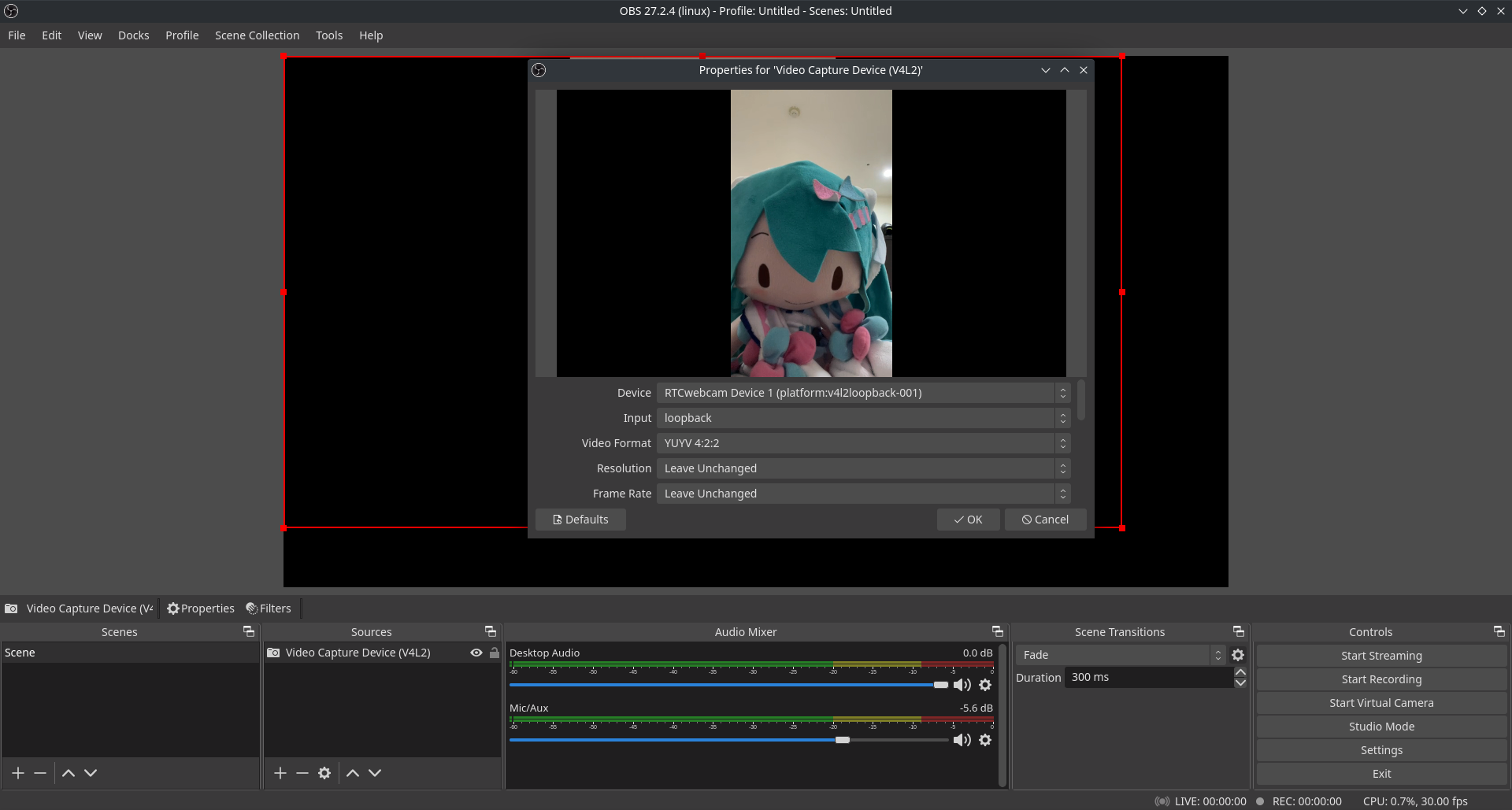Click the OBS logo in properties dialog title
1512x810 pixels.
[x=539, y=70]
